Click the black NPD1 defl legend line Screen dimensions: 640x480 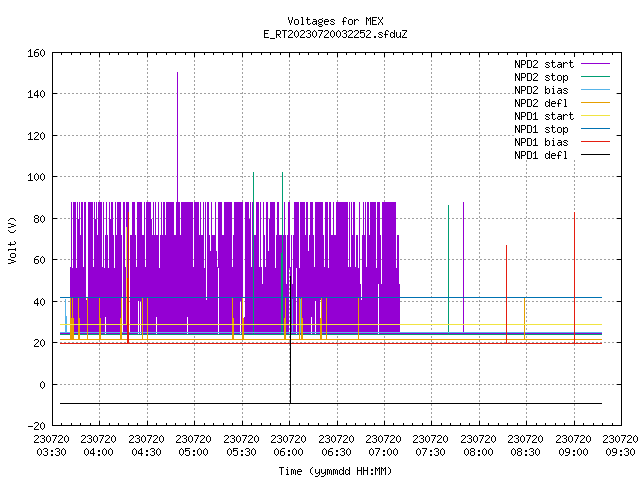[595, 155]
